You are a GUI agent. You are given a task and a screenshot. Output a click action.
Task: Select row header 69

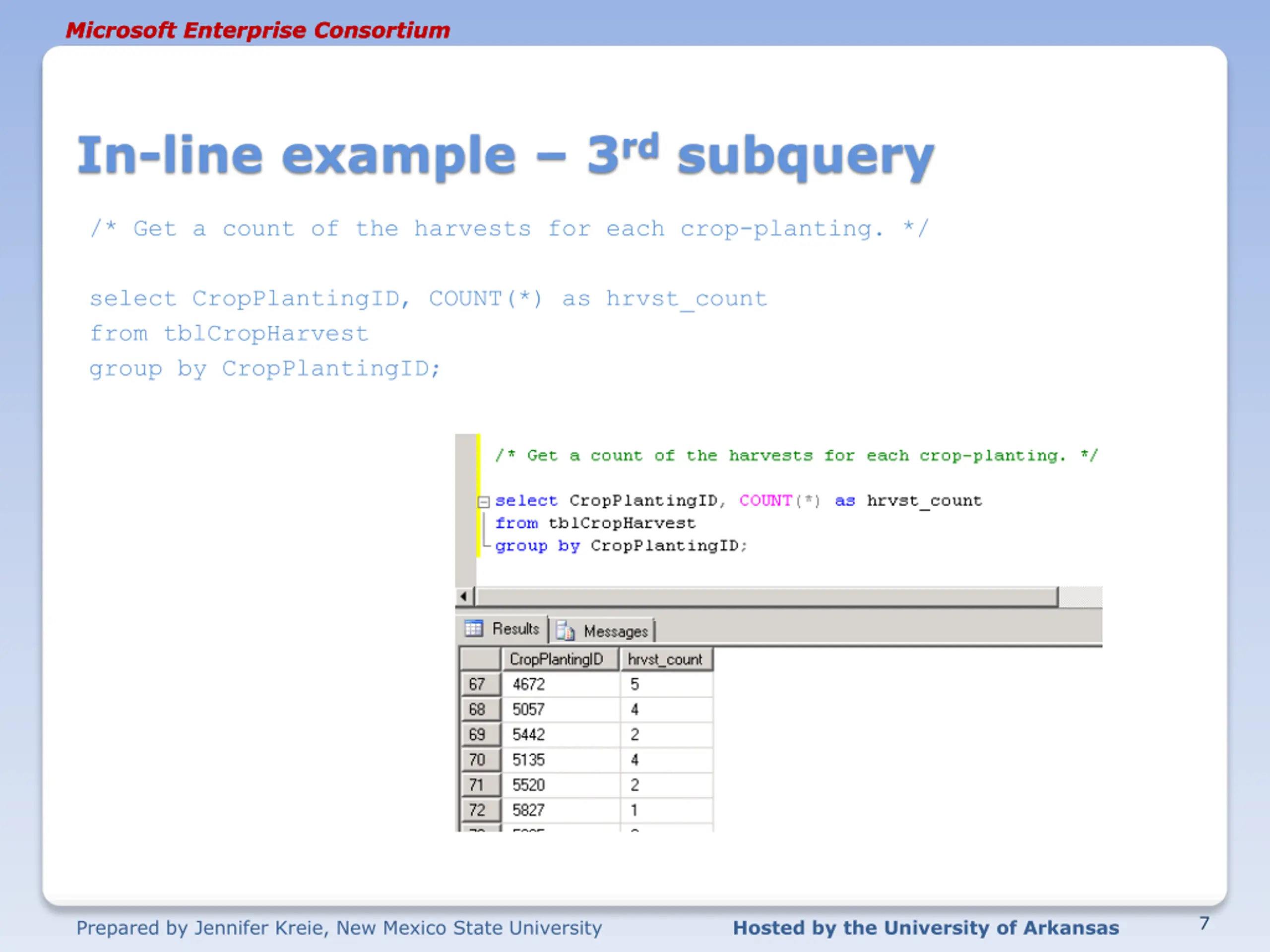480,734
